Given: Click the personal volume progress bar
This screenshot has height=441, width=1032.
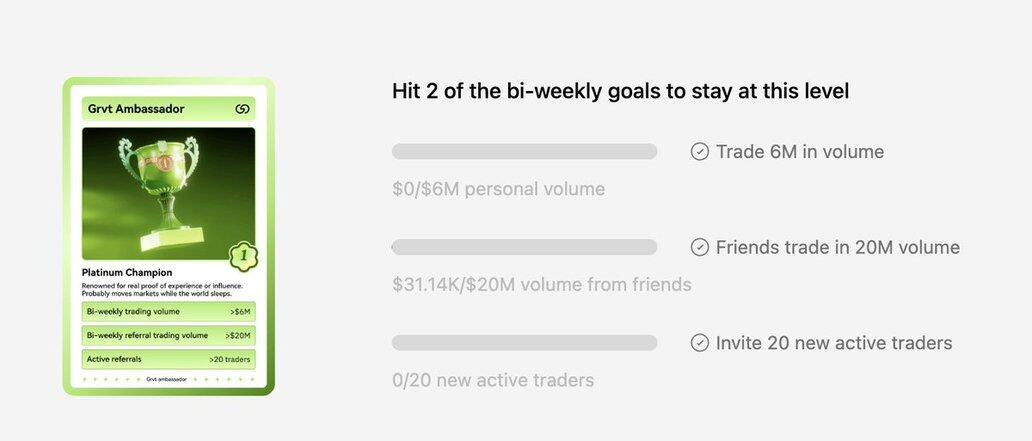Looking at the screenshot, I should [x=524, y=152].
